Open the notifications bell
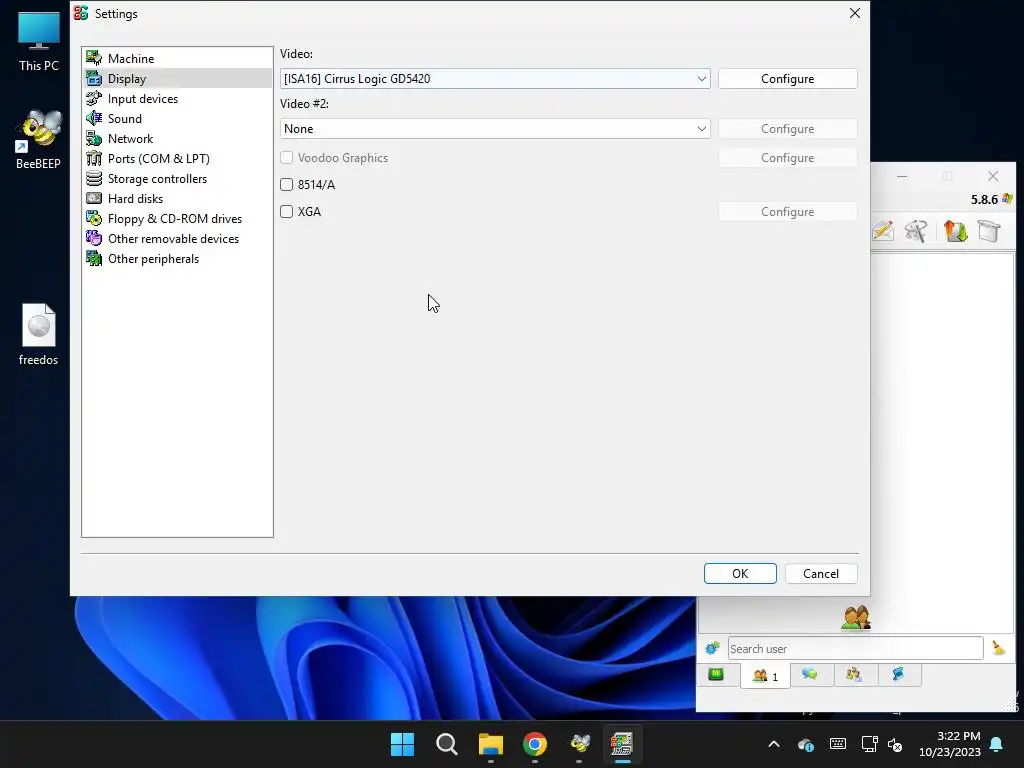 [997, 744]
